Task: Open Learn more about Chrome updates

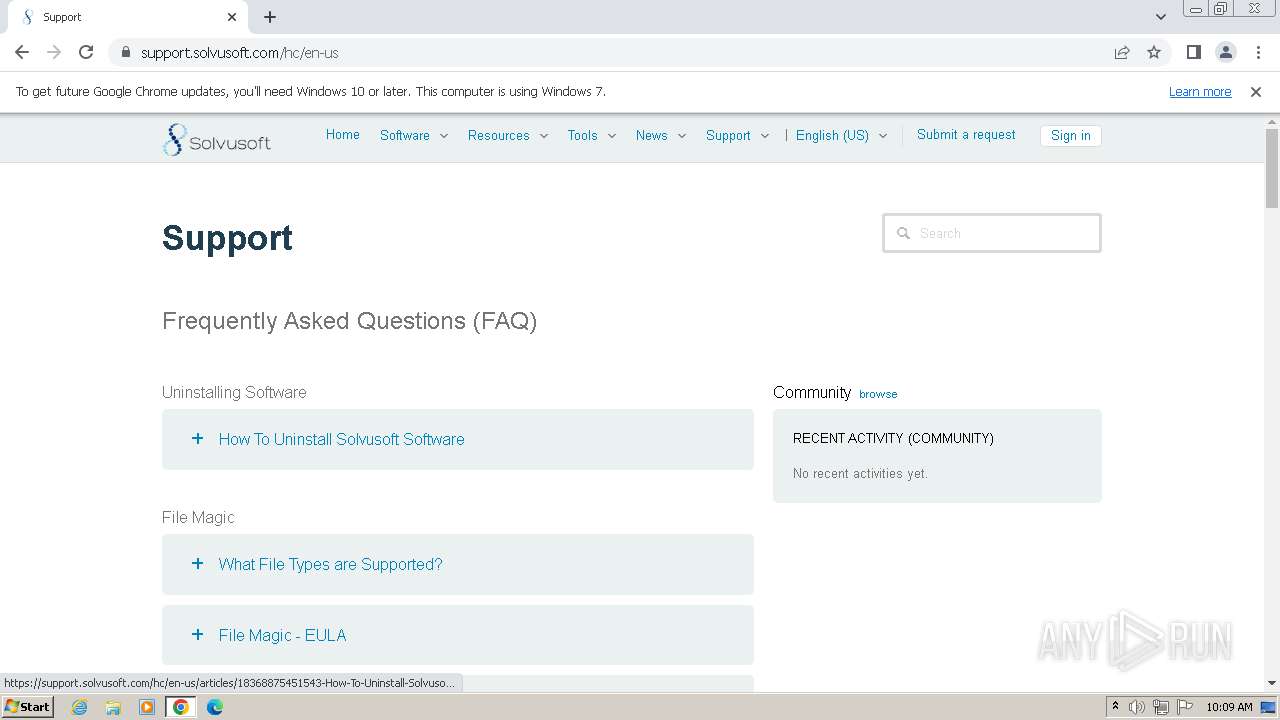Action: 1200,91
